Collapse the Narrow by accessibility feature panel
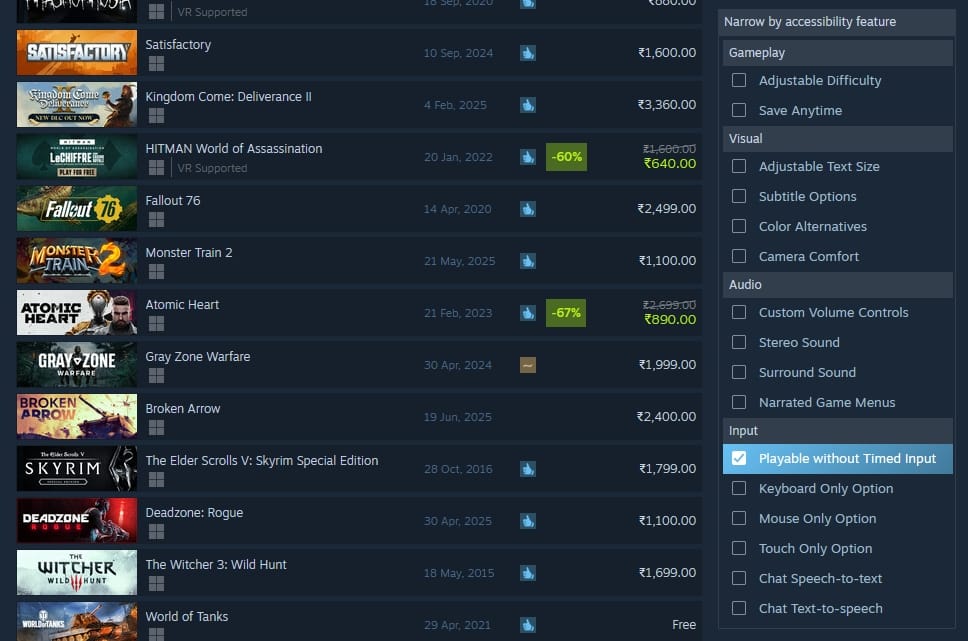This screenshot has width=968, height=641. [x=837, y=22]
